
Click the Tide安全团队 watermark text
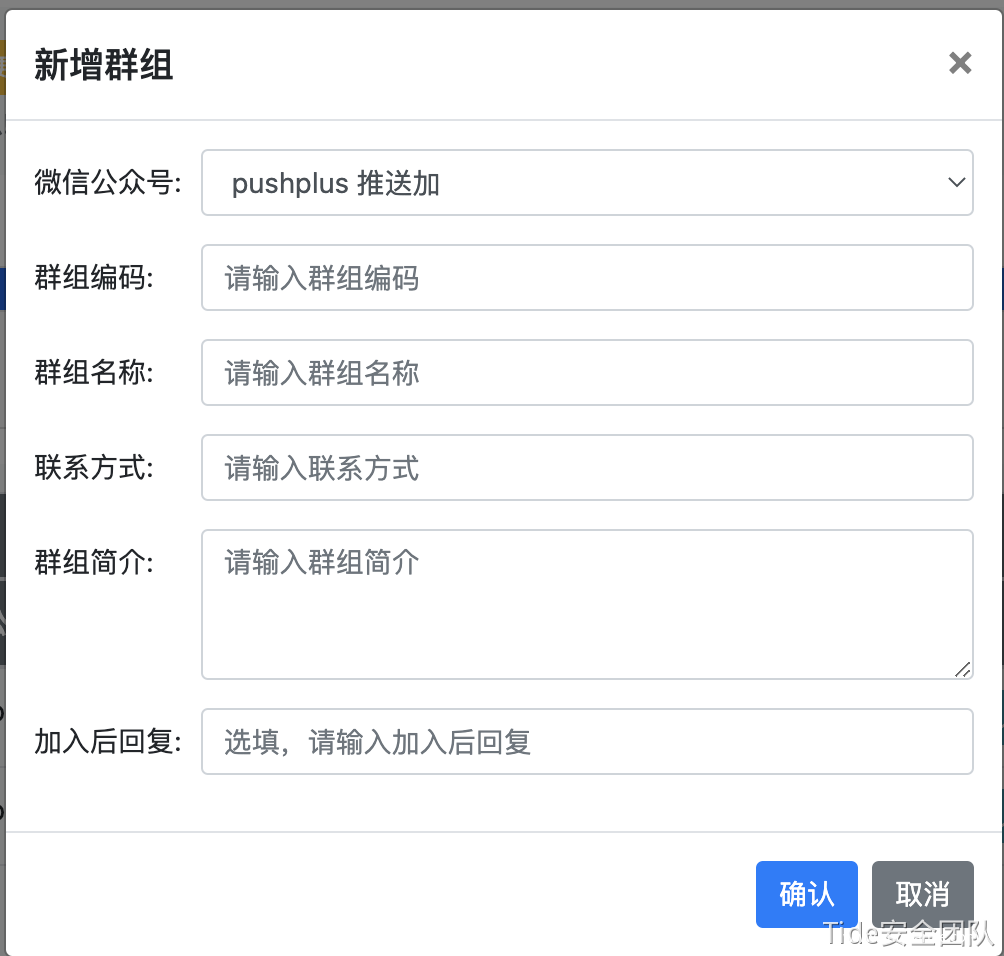[908, 933]
